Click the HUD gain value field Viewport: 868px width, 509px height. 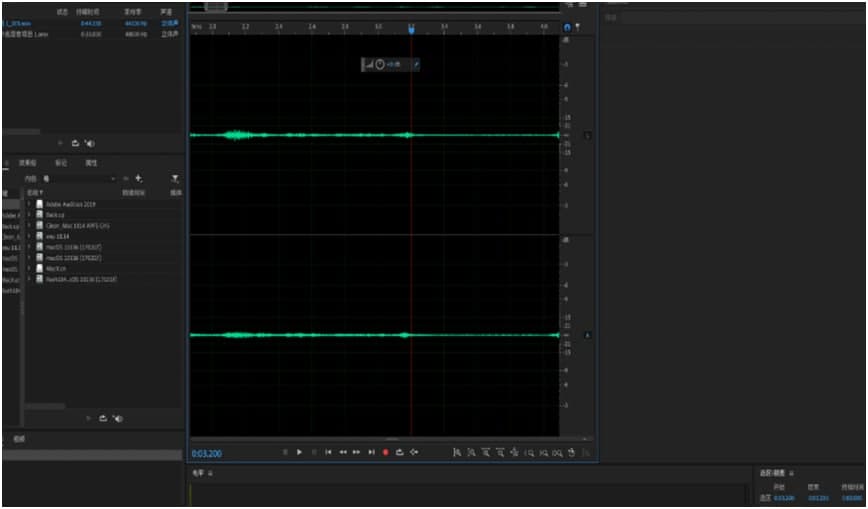pos(394,65)
